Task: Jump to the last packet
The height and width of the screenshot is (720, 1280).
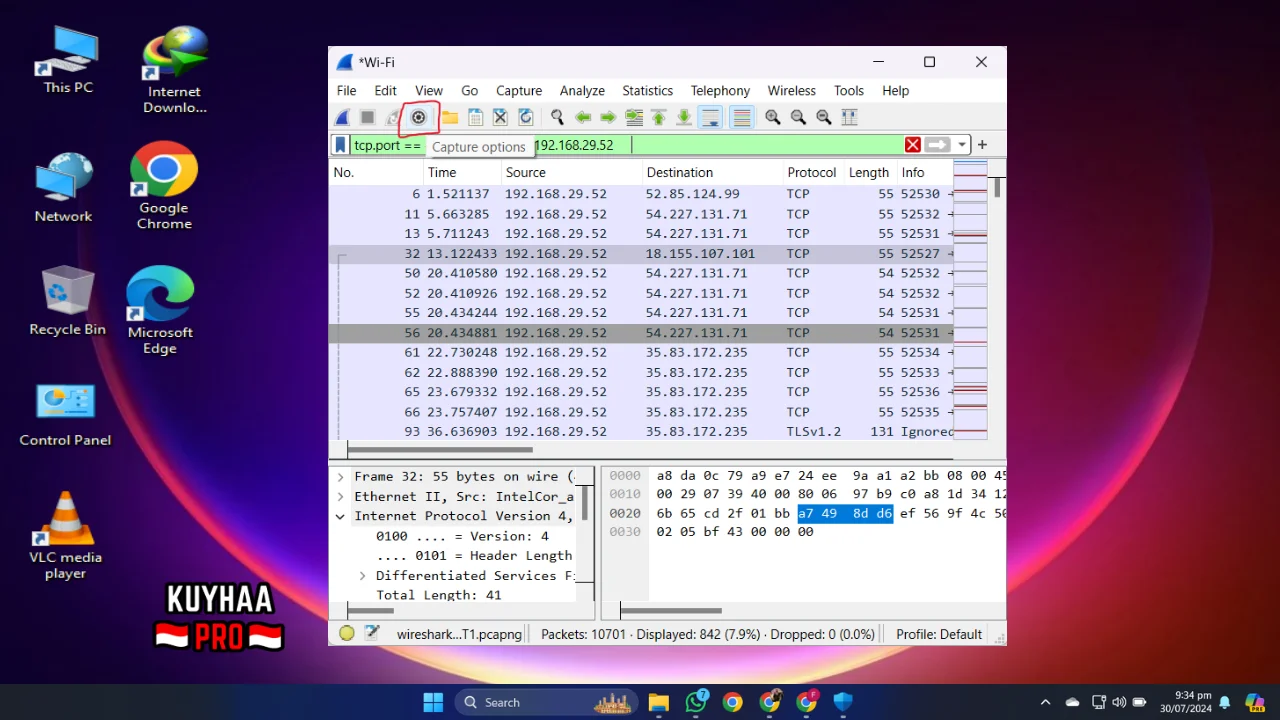Action: (x=684, y=117)
